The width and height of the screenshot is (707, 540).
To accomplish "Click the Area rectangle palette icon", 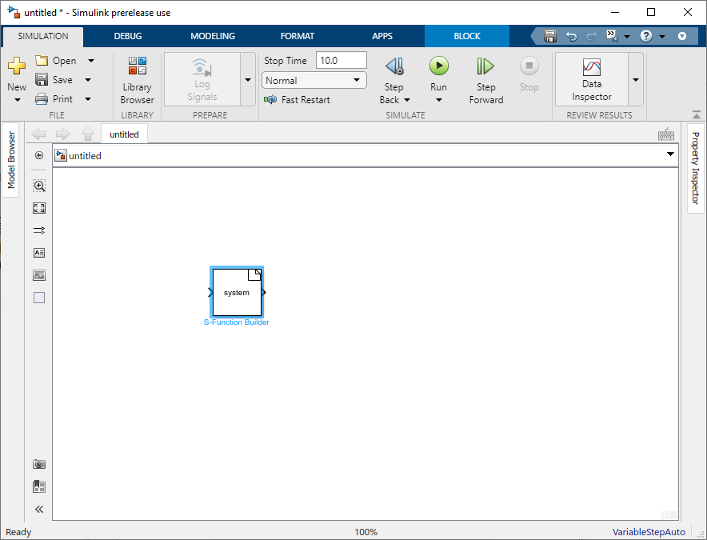I will [x=39, y=297].
